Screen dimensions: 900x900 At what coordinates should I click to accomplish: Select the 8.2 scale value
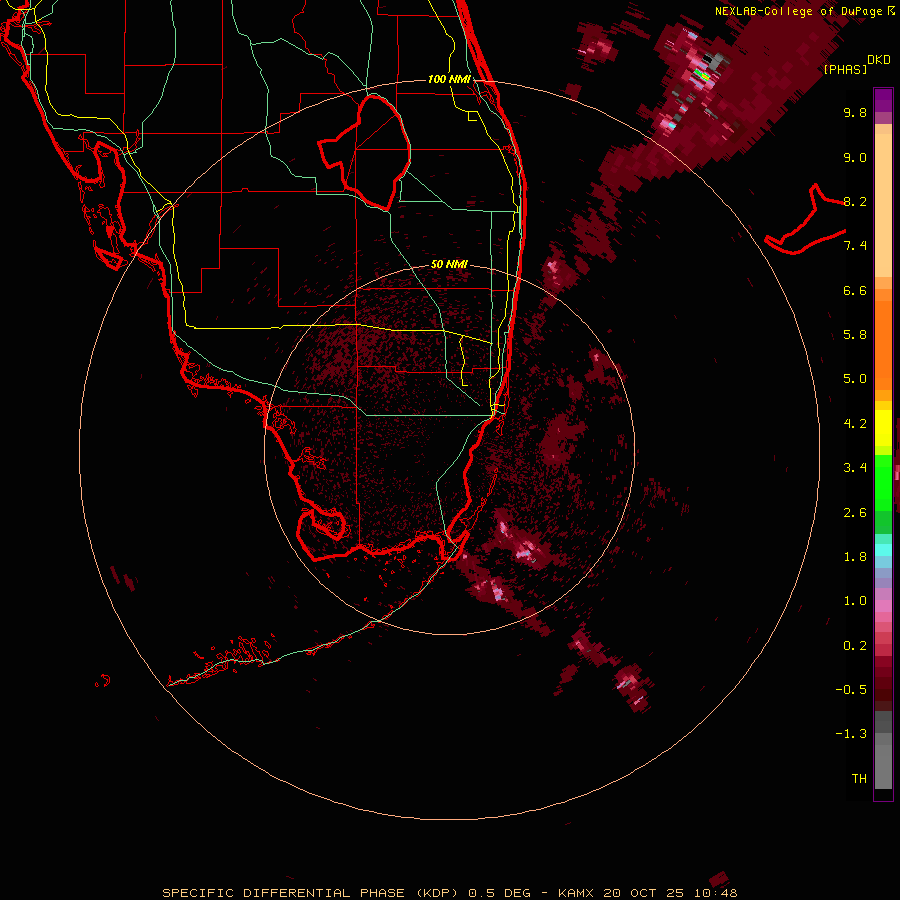point(855,201)
